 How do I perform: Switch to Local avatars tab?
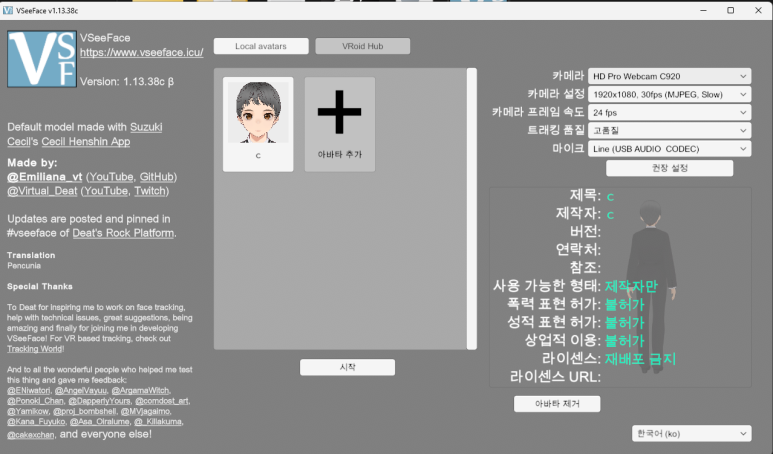(x=261, y=46)
